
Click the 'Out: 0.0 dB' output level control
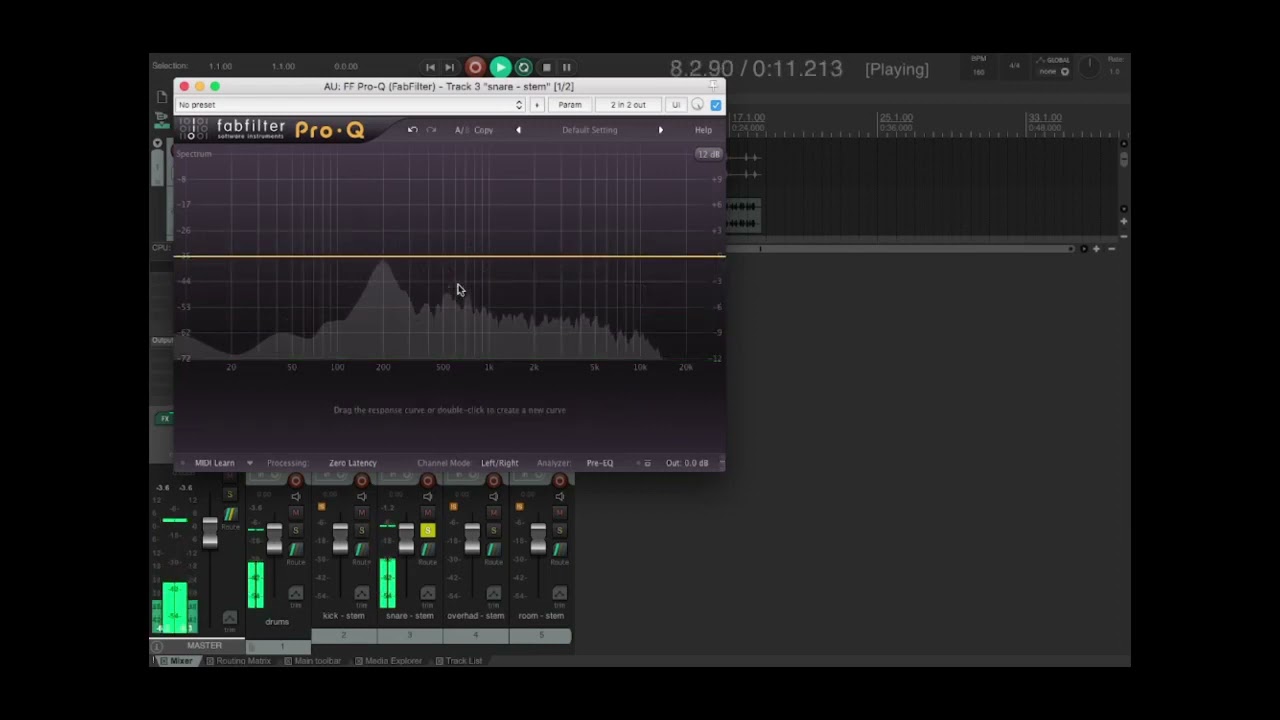click(x=687, y=463)
